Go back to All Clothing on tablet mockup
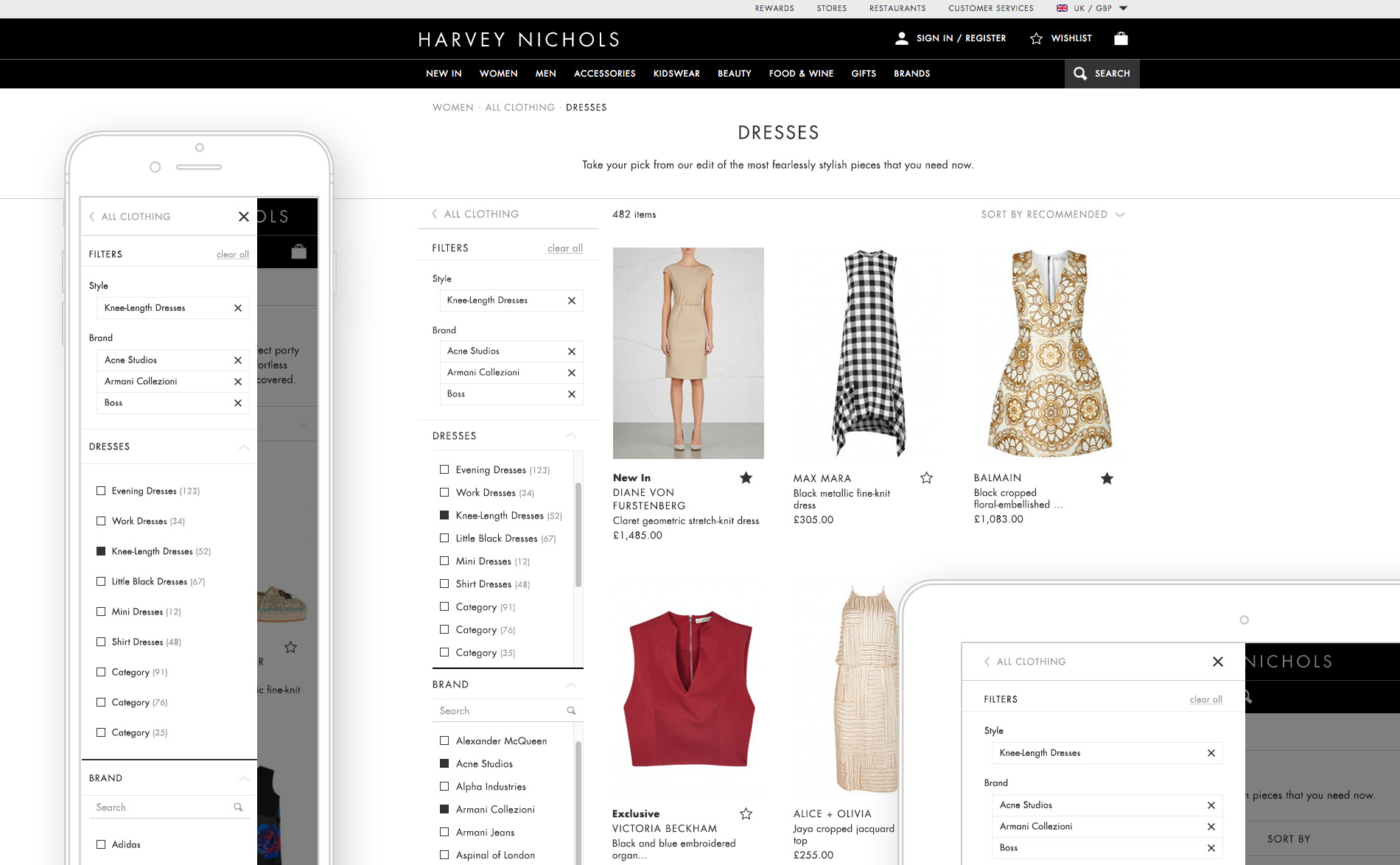Screen dimensions: 1400x865 coord(1025,662)
